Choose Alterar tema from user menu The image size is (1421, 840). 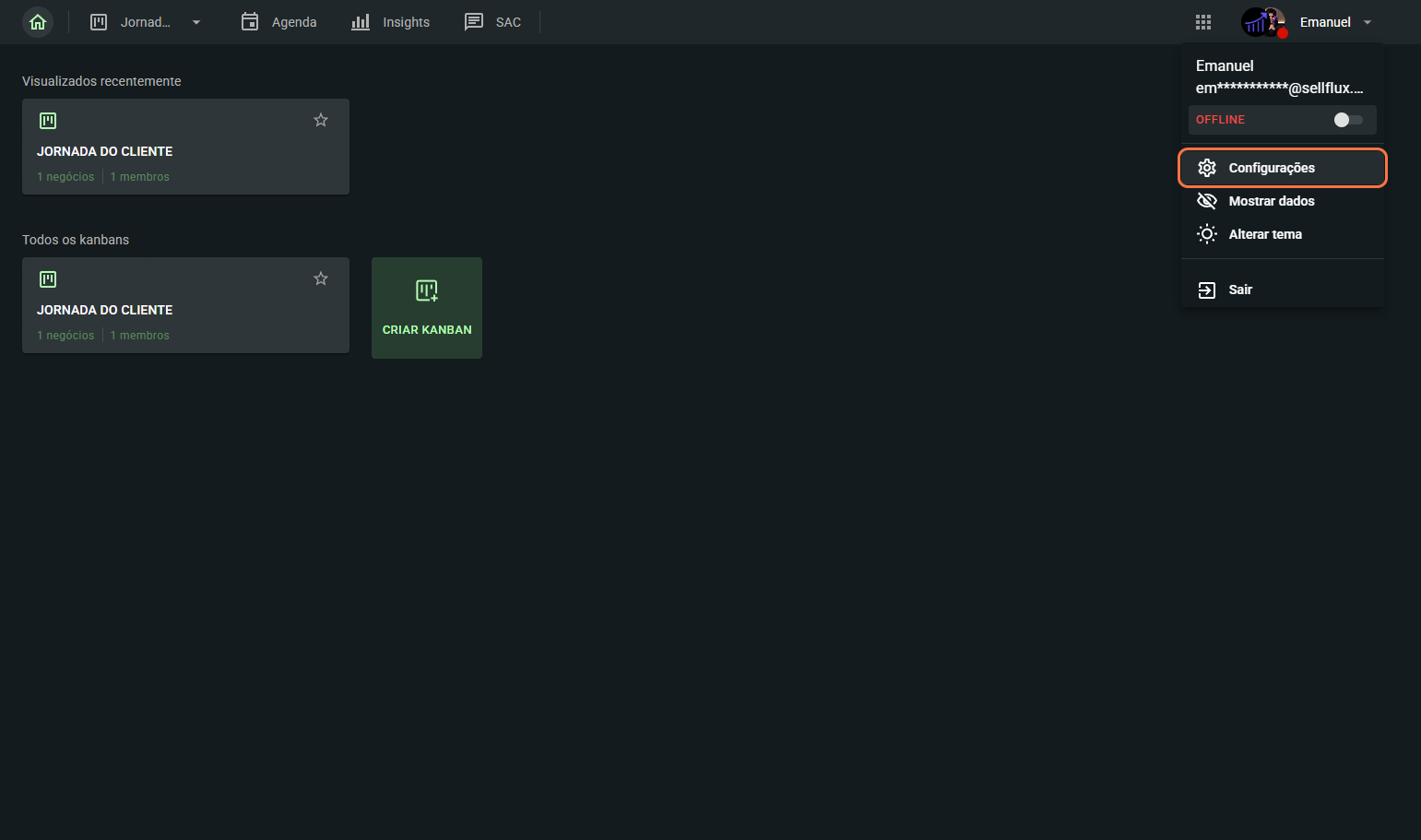coord(1264,234)
